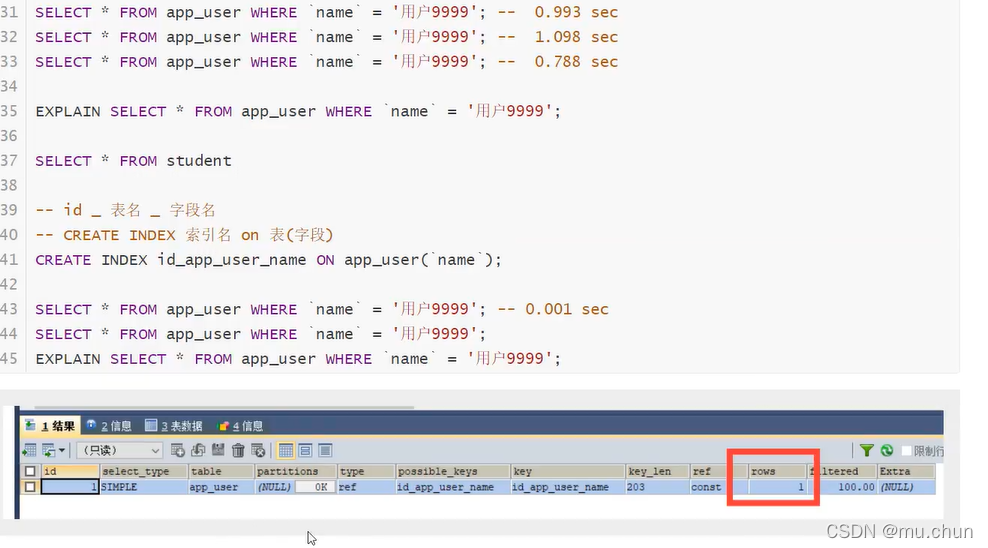This screenshot has height=548, width=988.
Task: Check the row checkbox for the SIMPLE row
Action: click(x=30, y=487)
